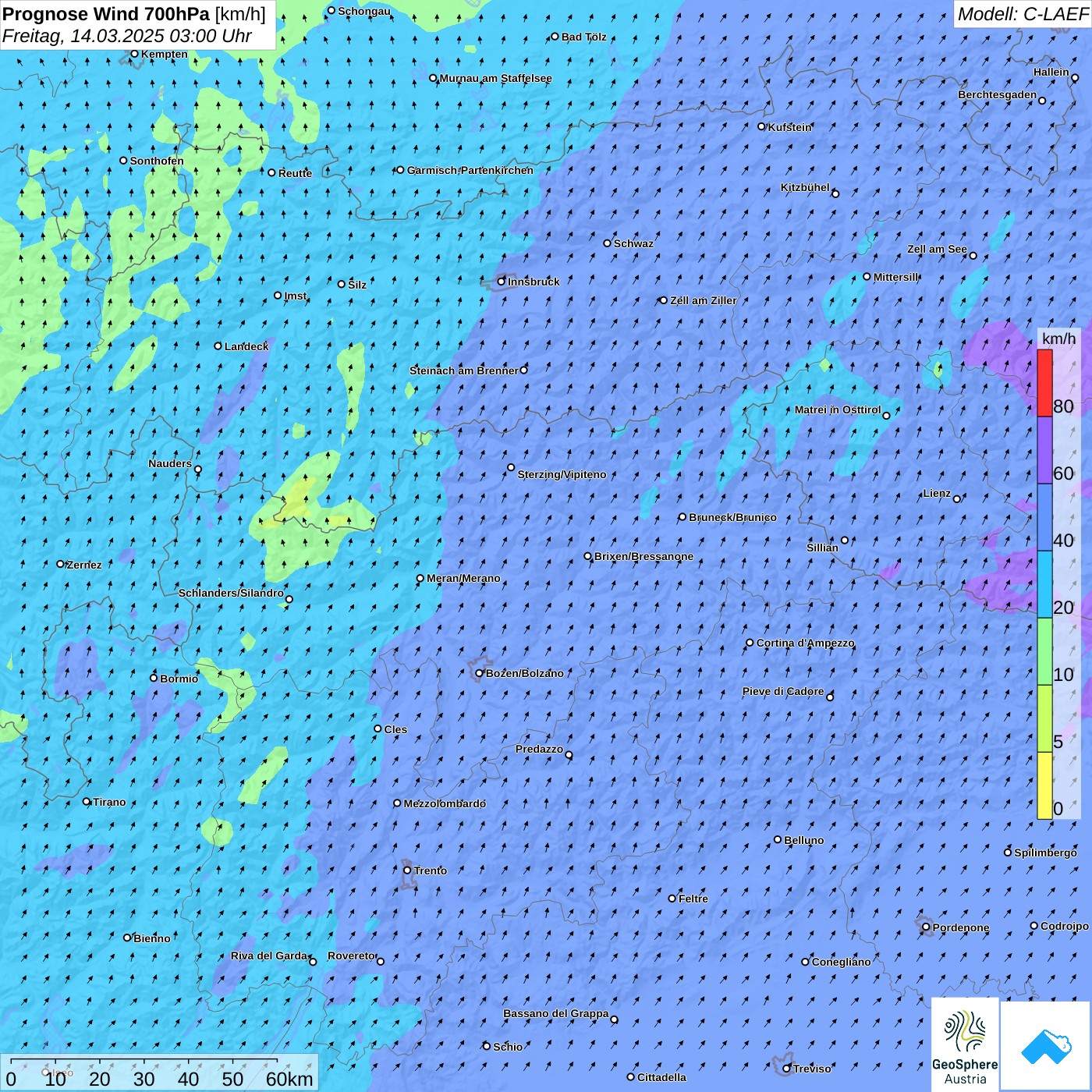Click the Modell: C-LAEF label
The width and height of the screenshot is (1092, 1092).
(1023, 14)
